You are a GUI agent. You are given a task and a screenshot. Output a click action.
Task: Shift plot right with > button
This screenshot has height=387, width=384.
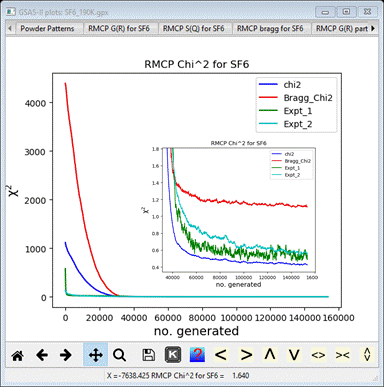pos(246,355)
